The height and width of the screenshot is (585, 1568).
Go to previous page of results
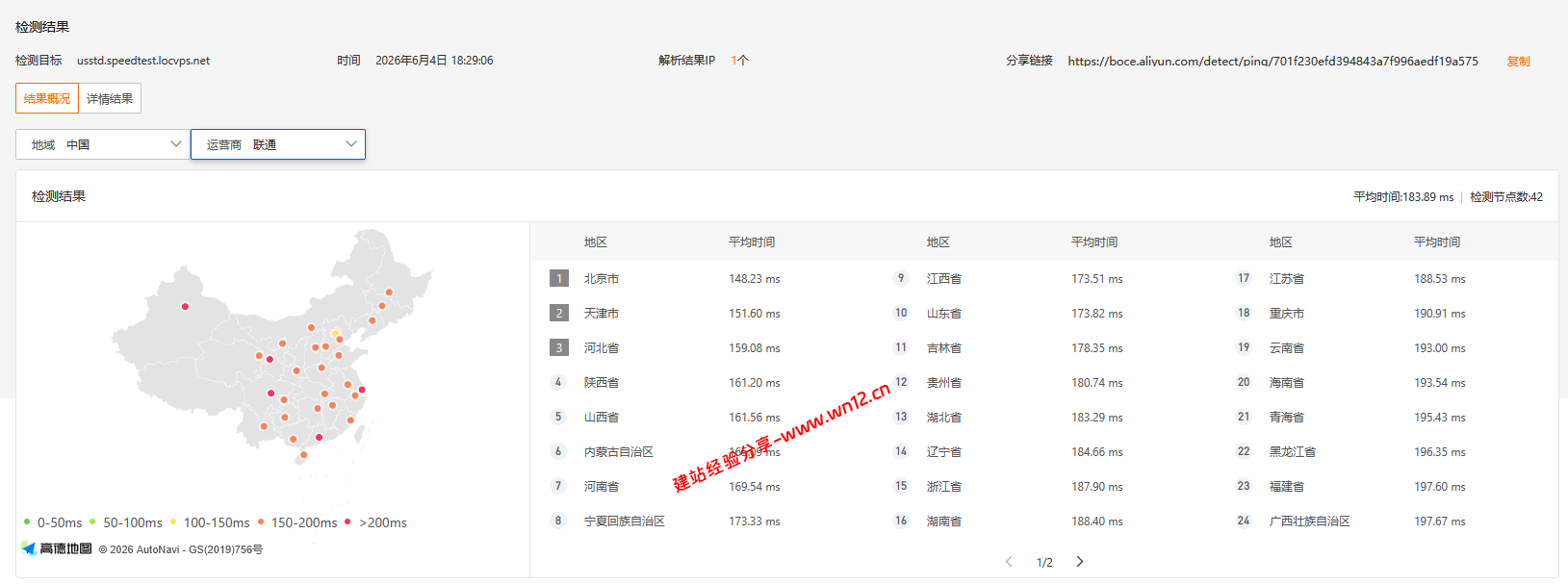(1009, 562)
